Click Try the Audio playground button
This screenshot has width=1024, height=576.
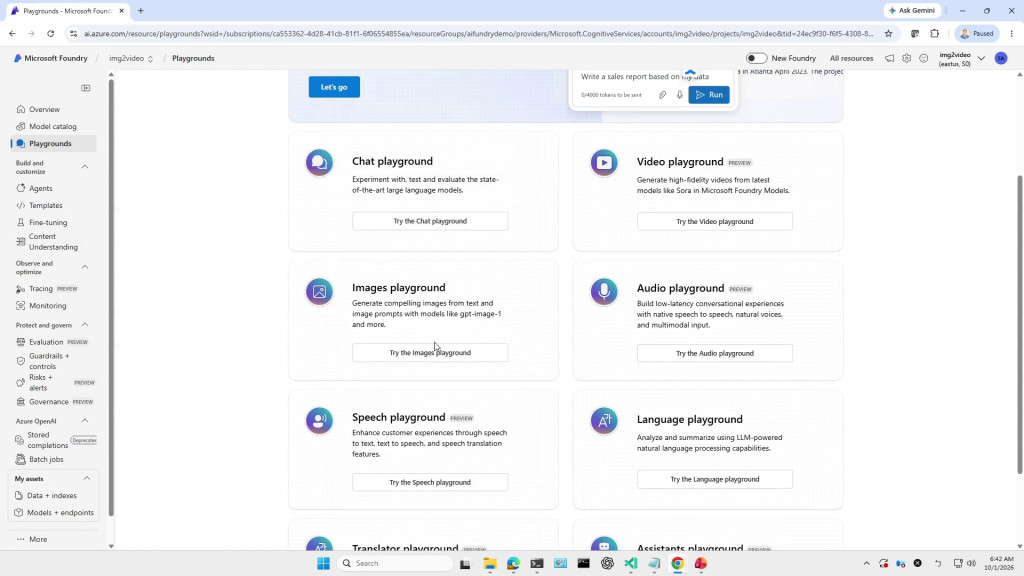[714, 353]
